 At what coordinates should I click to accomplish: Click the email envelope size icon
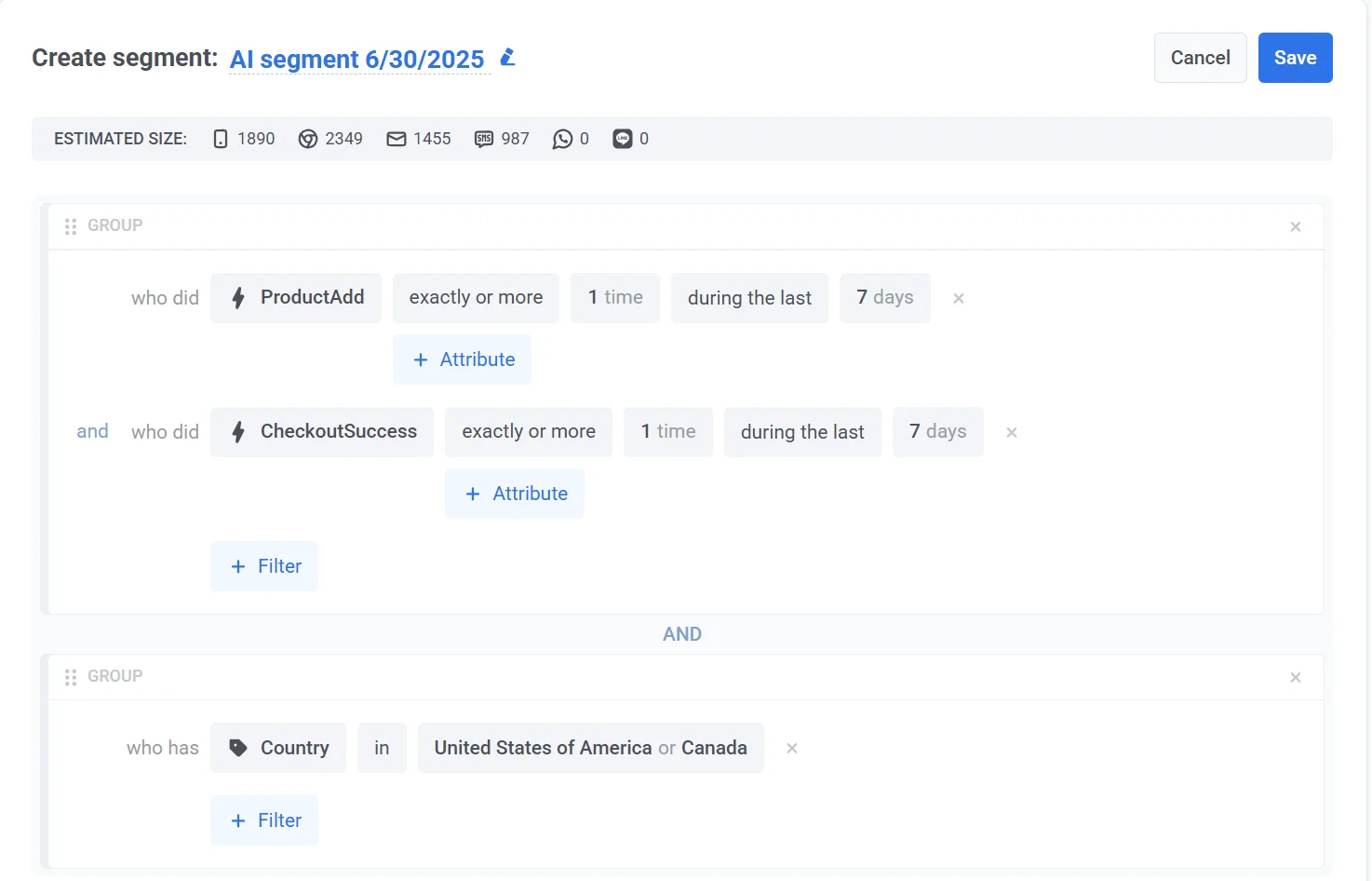tap(397, 139)
